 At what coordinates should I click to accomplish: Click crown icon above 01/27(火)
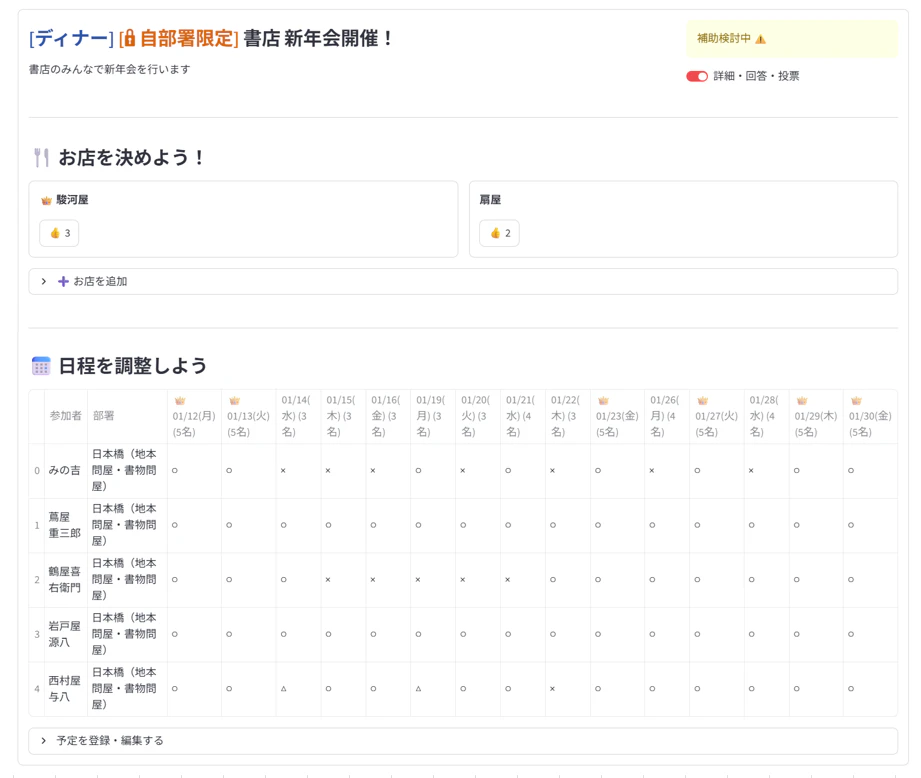click(702, 400)
